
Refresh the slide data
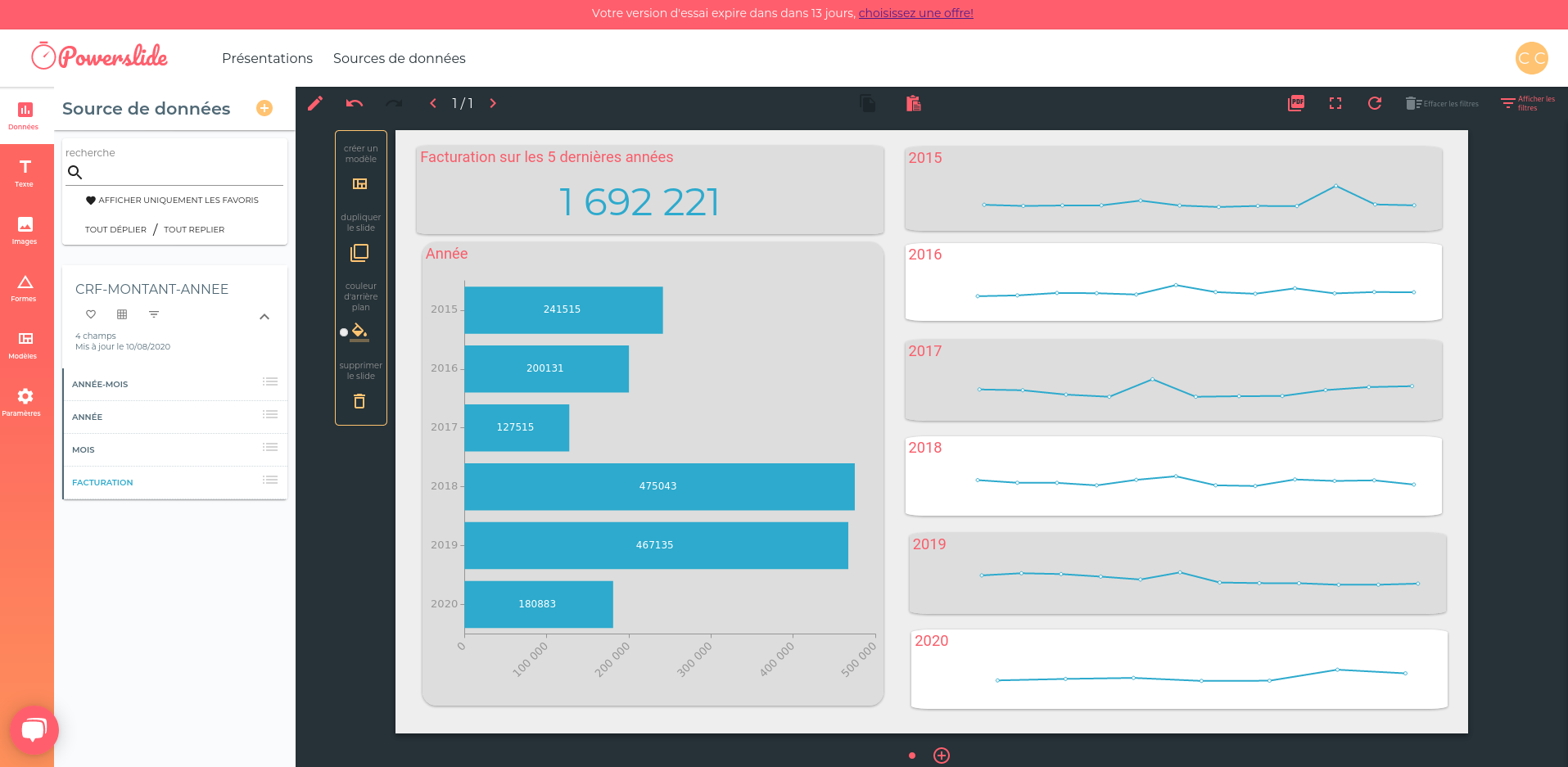pyautogui.click(x=1375, y=103)
